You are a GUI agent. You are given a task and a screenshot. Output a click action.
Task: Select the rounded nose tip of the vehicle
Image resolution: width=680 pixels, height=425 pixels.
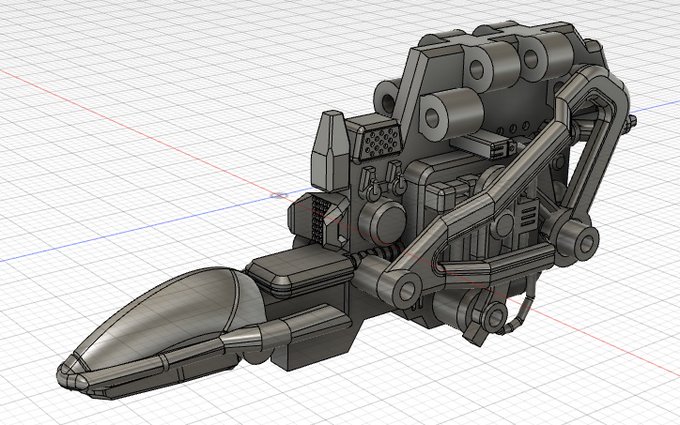(x=72, y=375)
